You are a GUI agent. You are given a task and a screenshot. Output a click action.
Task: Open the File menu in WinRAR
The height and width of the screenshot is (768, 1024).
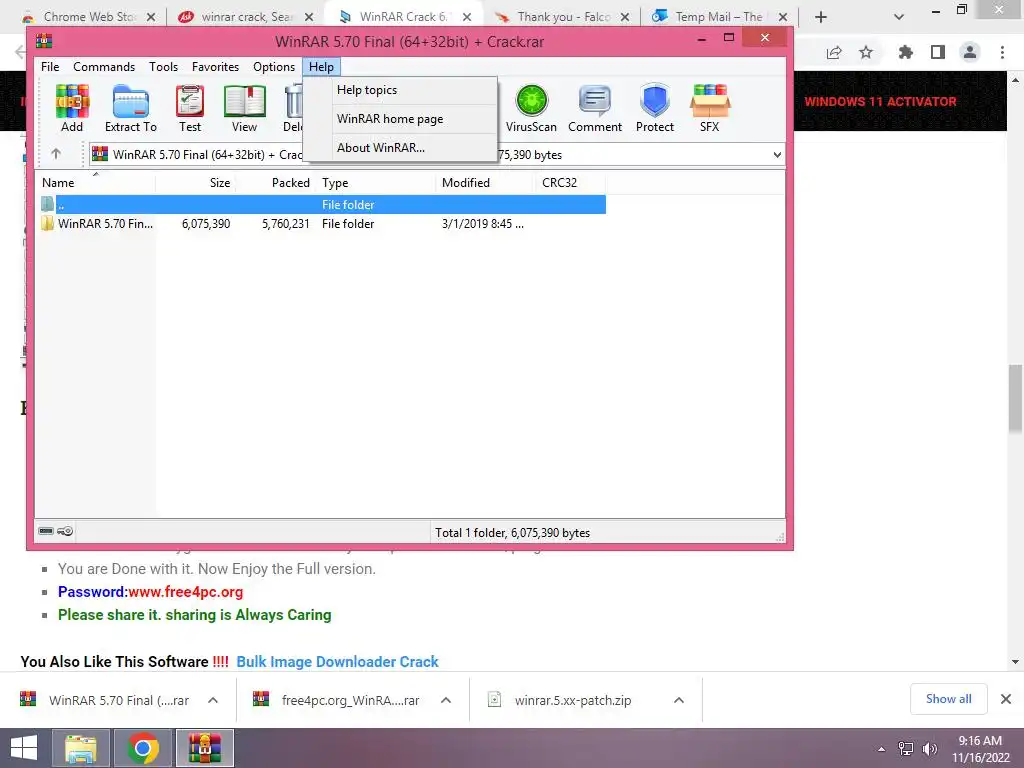pos(50,67)
